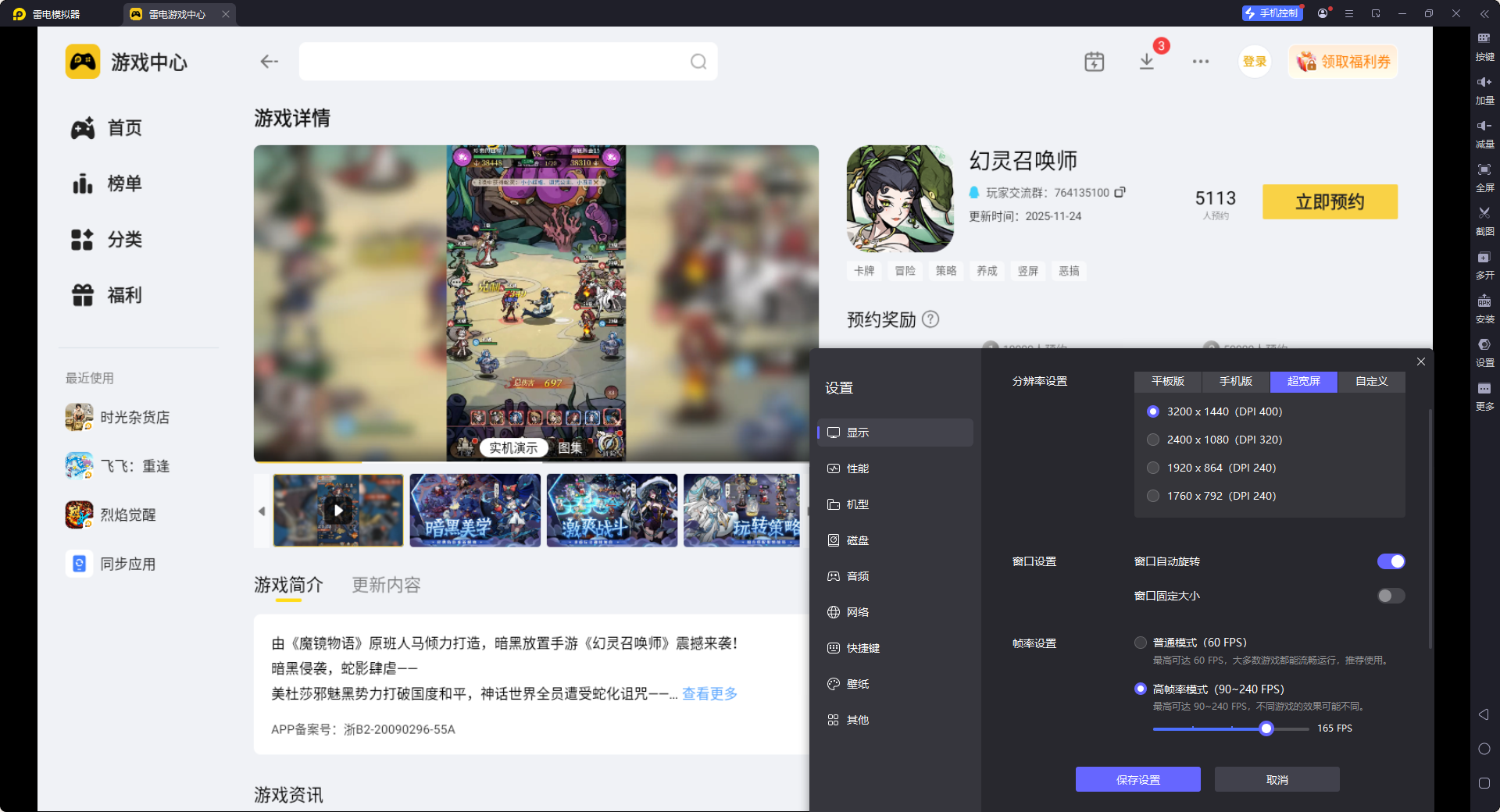Image resolution: width=1500 pixels, height=812 pixels.
Task: Open the emulator hamburger menu
Action: click(1348, 13)
